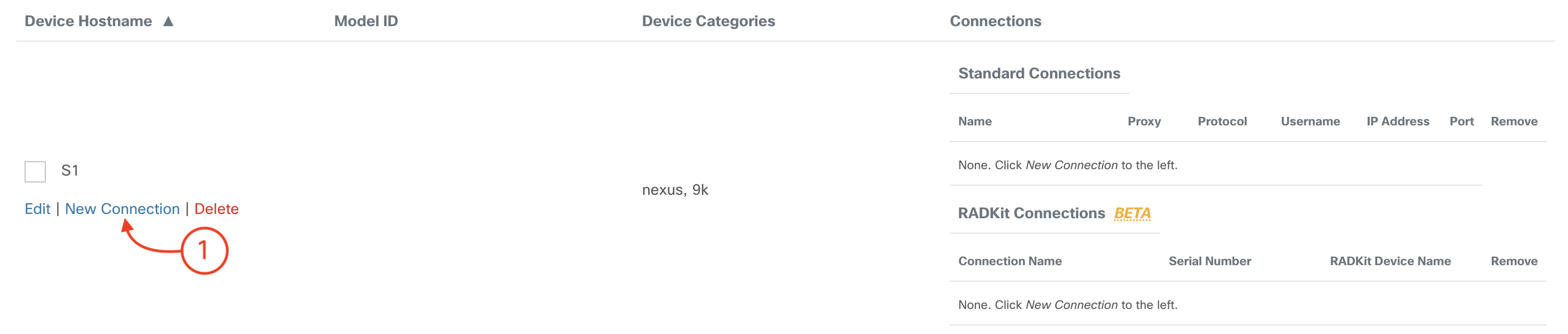The width and height of the screenshot is (1568, 334).
Task: Click the Protocol column header
Action: click(1222, 121)
